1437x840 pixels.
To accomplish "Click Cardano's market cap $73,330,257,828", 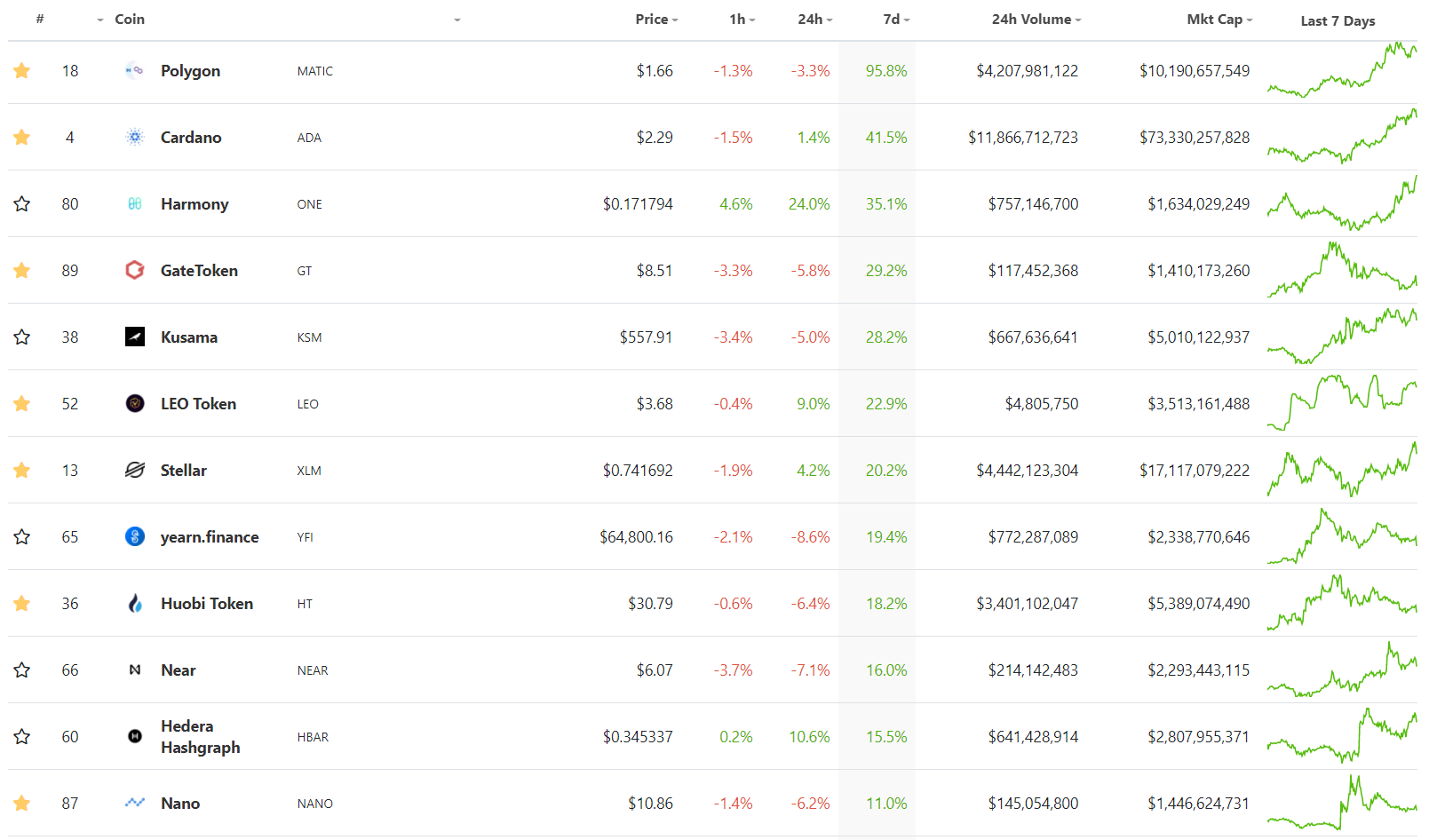I will pyautogui.click(x=1195, y=137).
